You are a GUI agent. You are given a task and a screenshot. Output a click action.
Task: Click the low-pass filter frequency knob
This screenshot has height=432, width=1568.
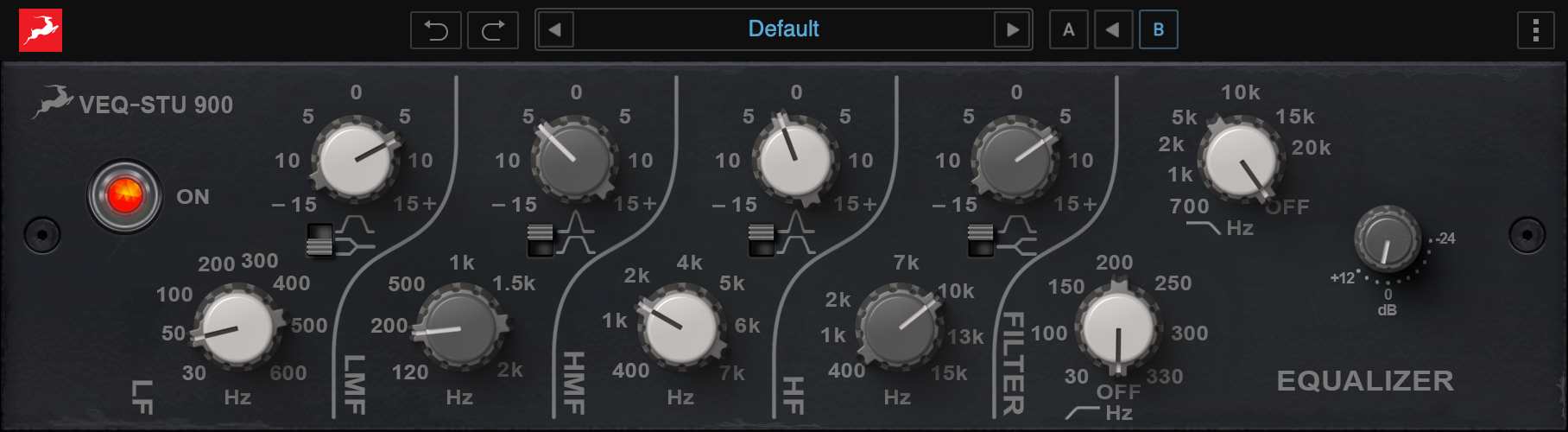(1241, 160)
